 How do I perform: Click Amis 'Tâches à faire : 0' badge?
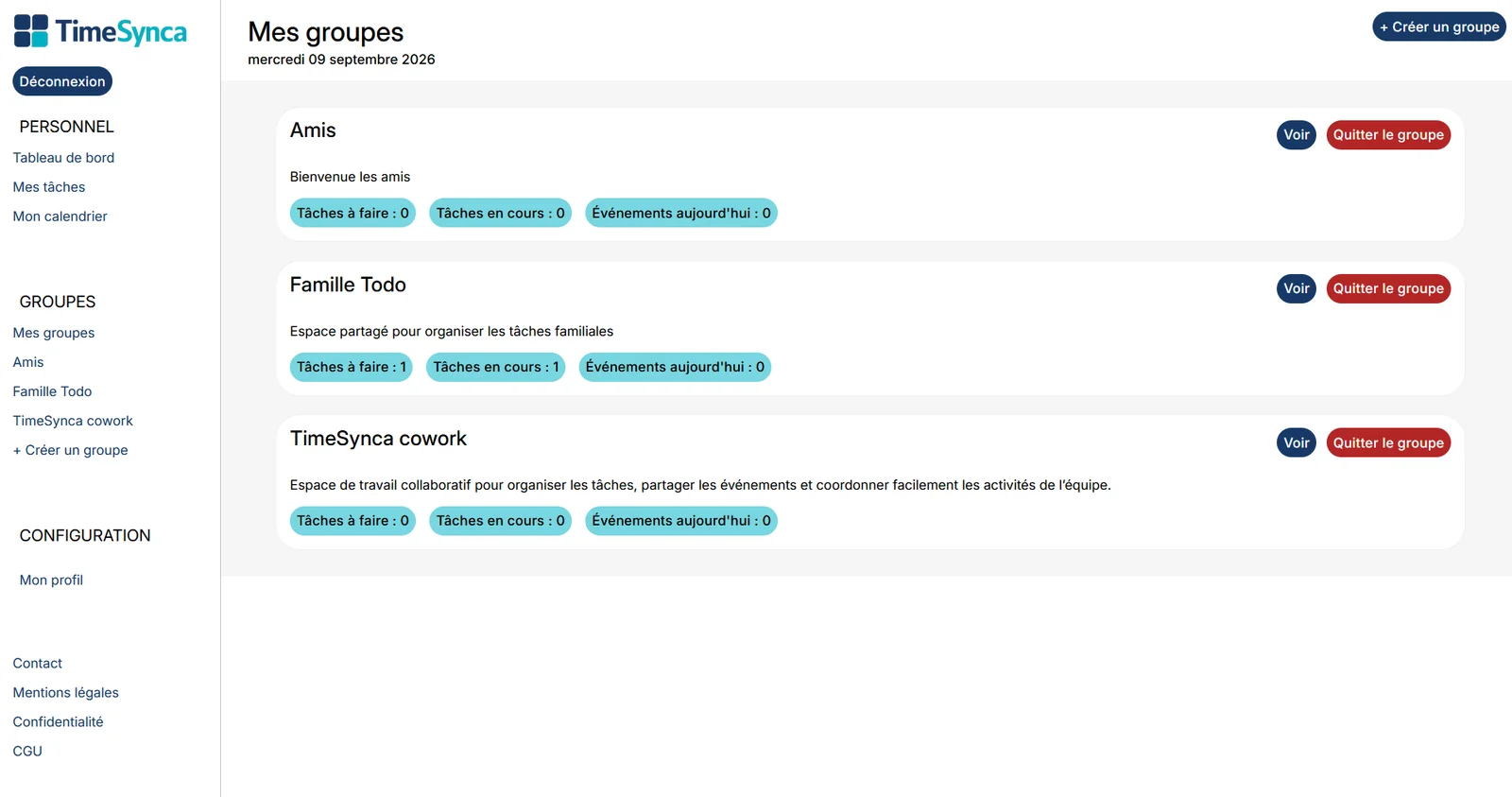point(352,213)
